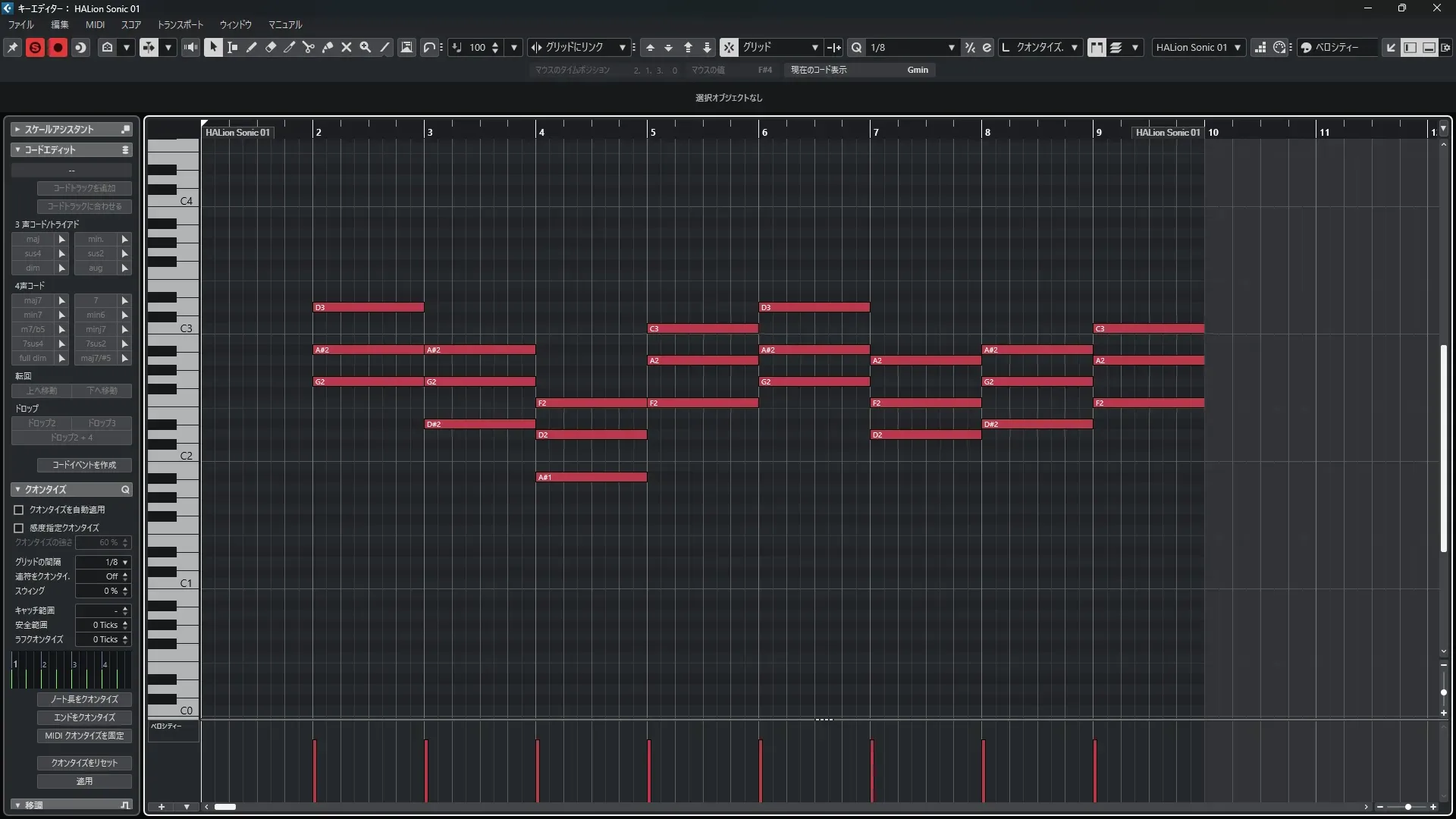Toggle the red Record in Editor button
The image size is (1456, 819).
pyautogui.click(x=58, y=47)
